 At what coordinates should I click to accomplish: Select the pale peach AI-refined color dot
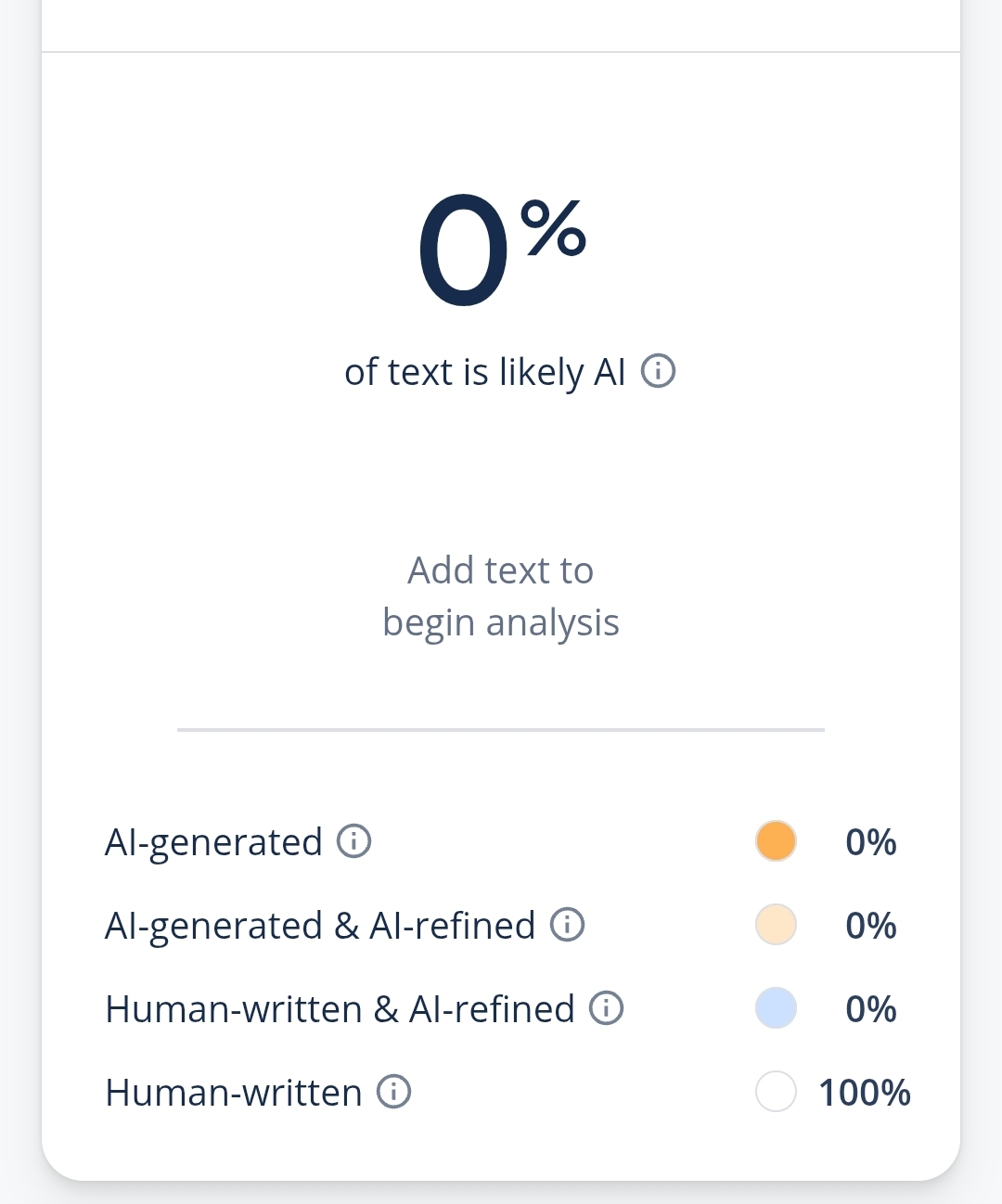[776, 925]
